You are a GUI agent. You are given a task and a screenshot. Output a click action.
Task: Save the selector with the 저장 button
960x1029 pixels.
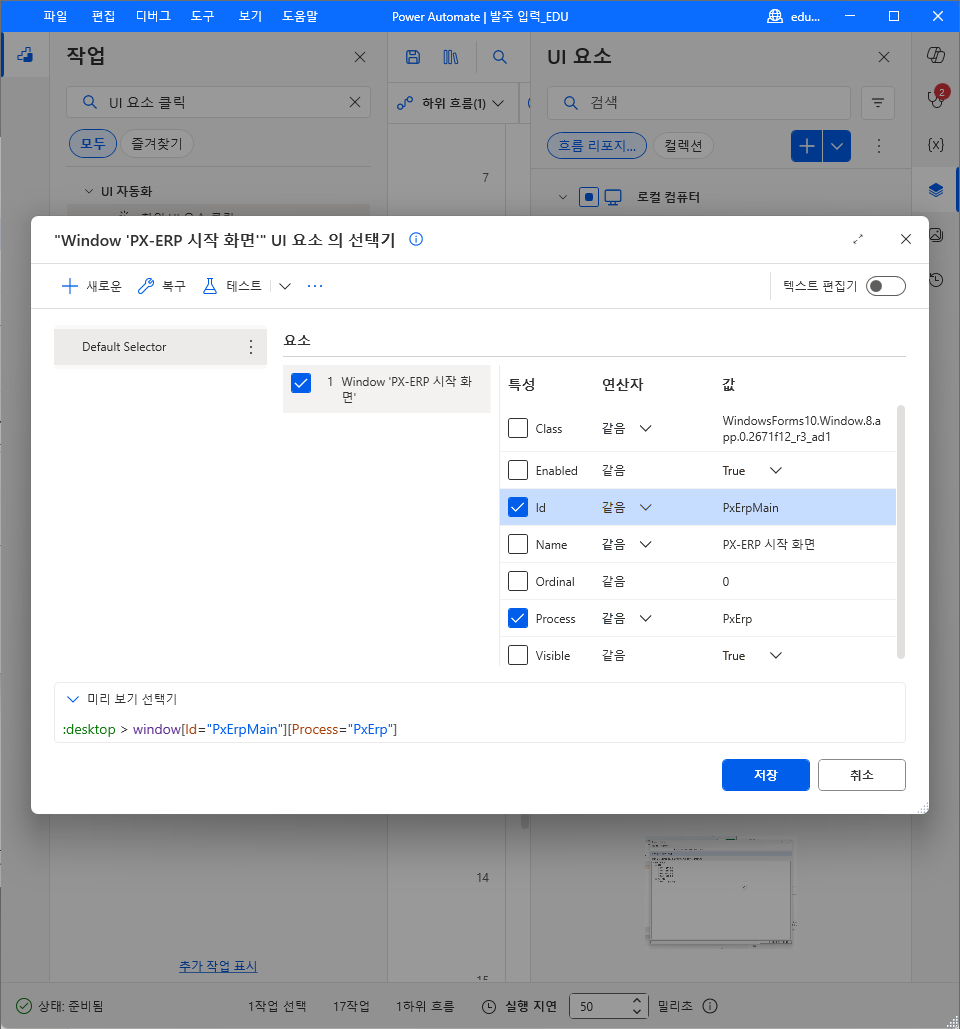pos(766,775)
